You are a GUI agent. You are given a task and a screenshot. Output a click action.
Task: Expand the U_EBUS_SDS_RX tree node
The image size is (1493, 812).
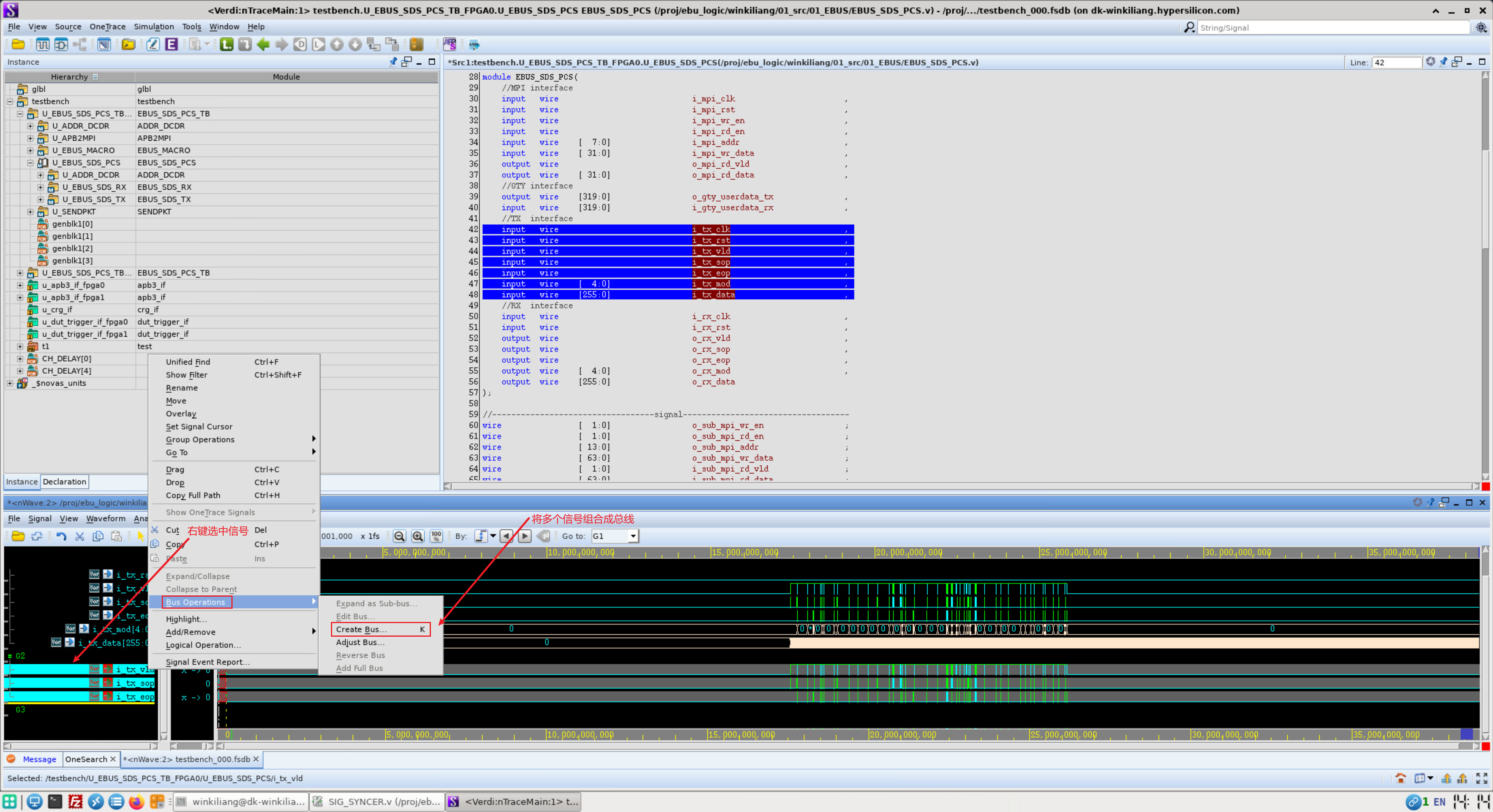[x=40, y=187]
